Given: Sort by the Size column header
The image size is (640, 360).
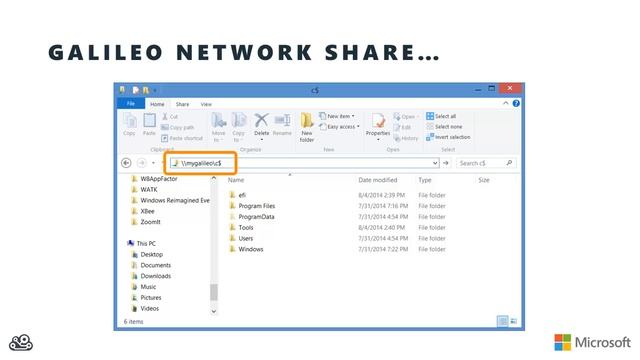Looking at the screenshot, I should 484,180.
